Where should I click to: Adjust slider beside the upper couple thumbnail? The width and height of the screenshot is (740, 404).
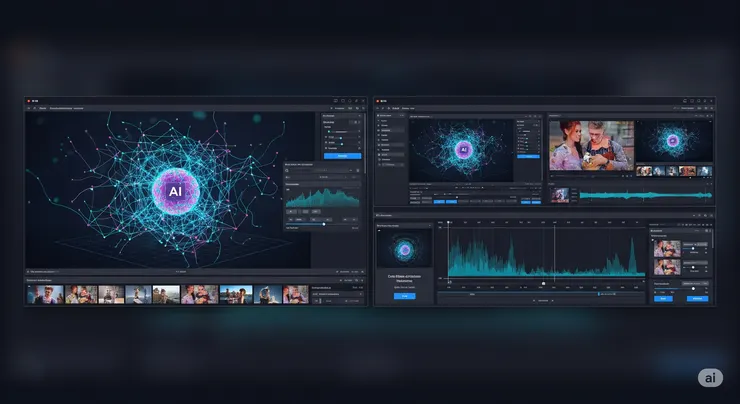[x=694, y=249]
